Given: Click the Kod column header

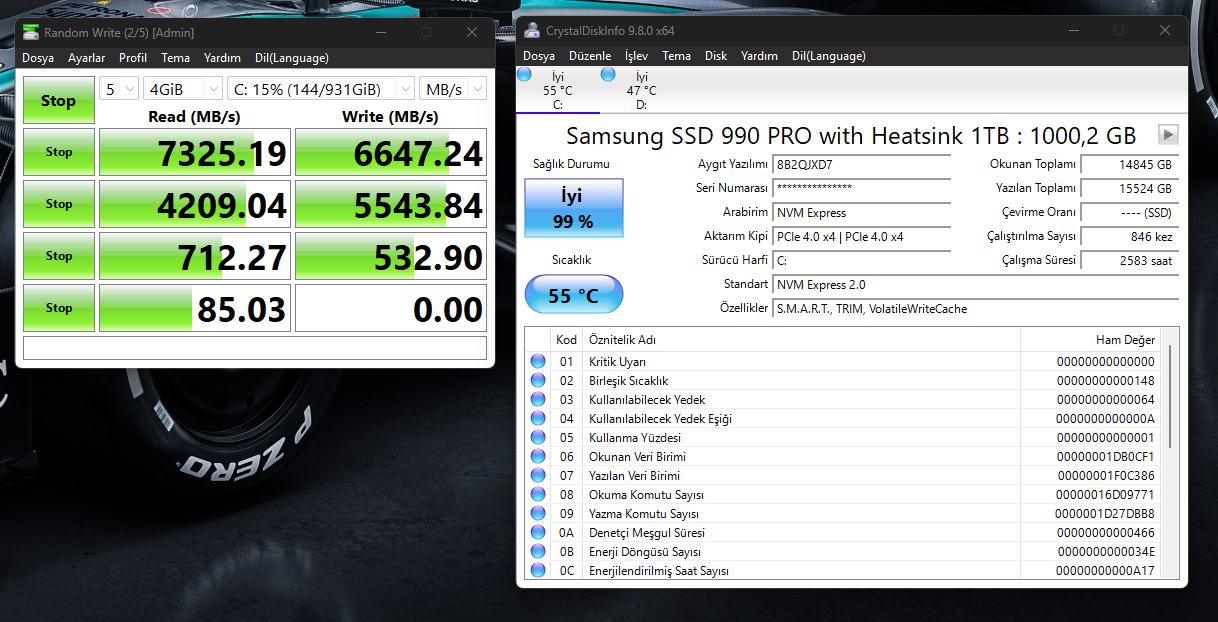Looking at the screenshot, I should (567, 339).
